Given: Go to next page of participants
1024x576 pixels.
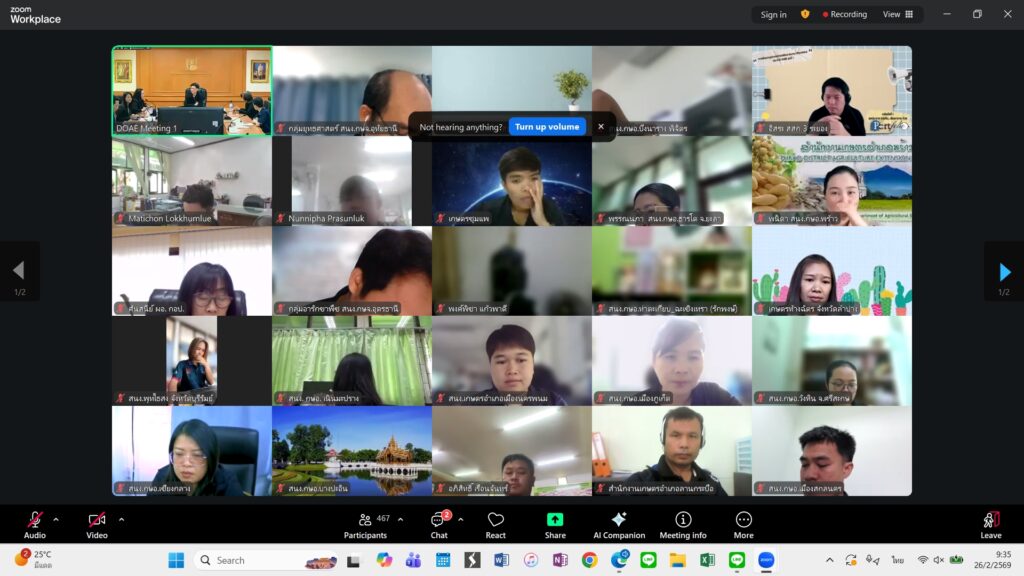Looking at the screenshot, I should point(1004,271).
